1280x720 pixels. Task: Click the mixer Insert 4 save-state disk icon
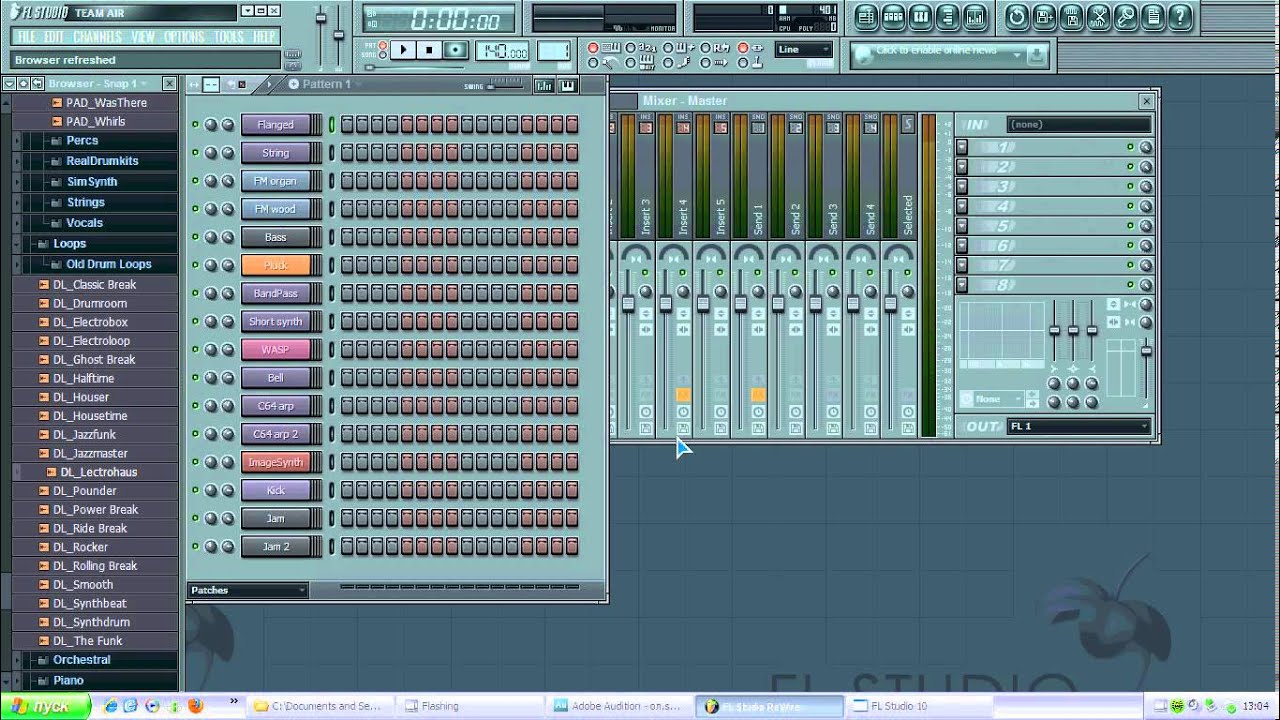(x=683, y=428)
